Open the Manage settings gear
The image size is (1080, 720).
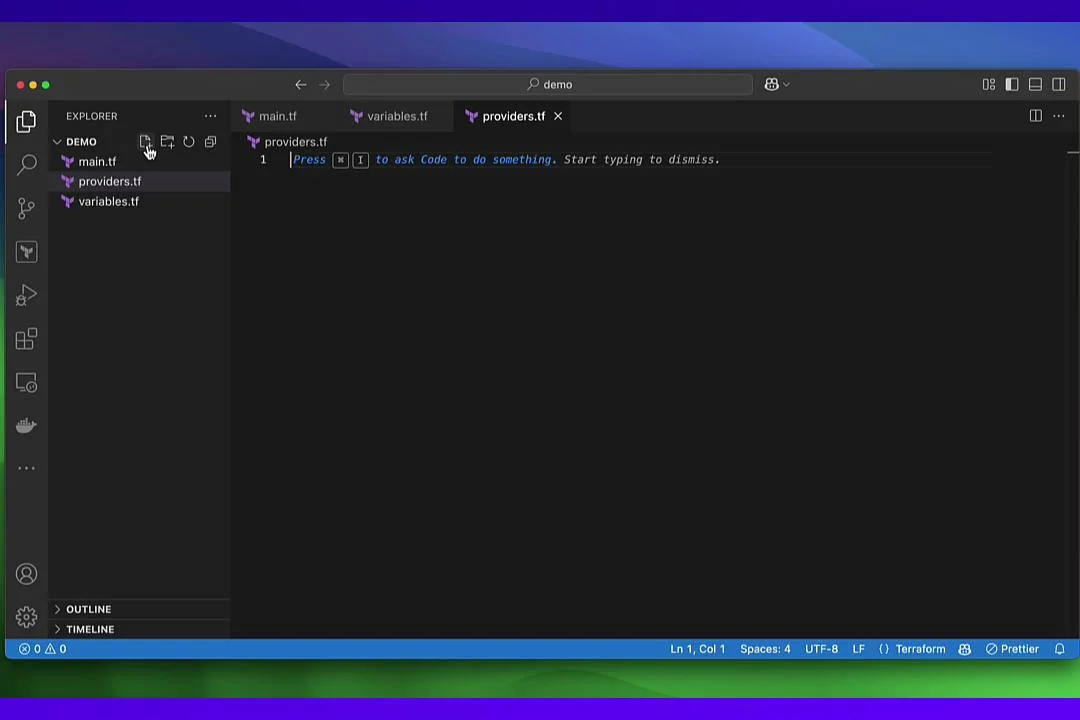pyautogui.click(x=26, y=617)
